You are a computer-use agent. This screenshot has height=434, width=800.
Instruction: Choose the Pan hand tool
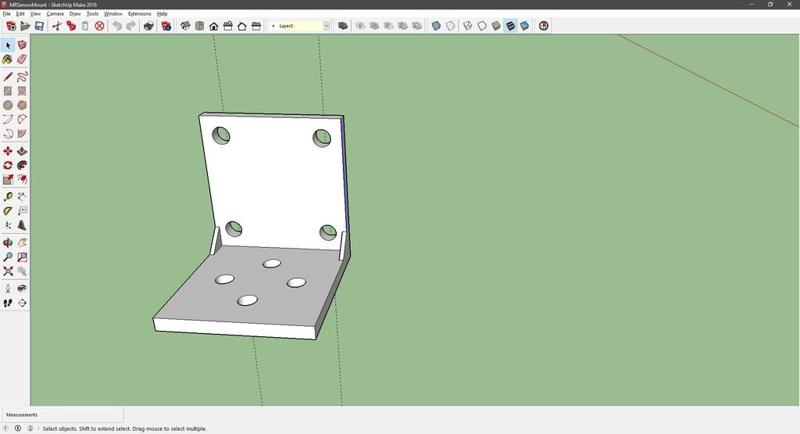22,243
